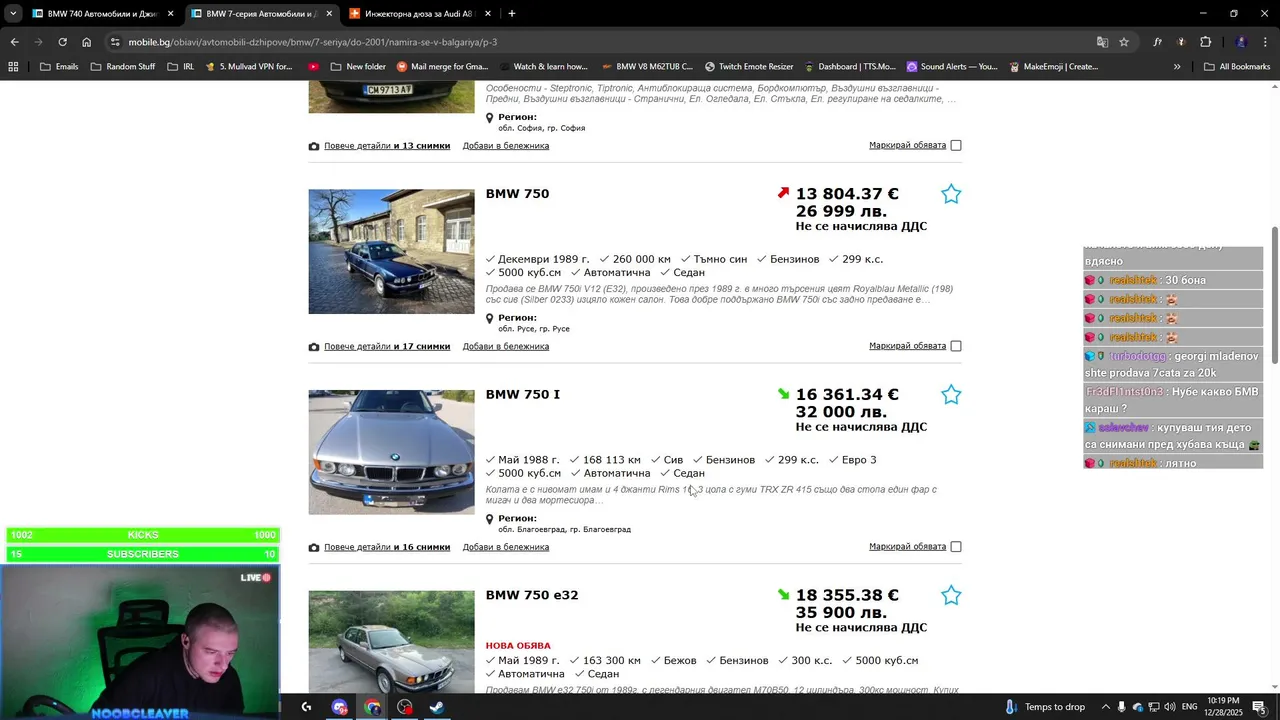Open 'Повече детайли и 17 снимки' link
The width and height of the screenshot is (1280, 720).
coord(387,347)
